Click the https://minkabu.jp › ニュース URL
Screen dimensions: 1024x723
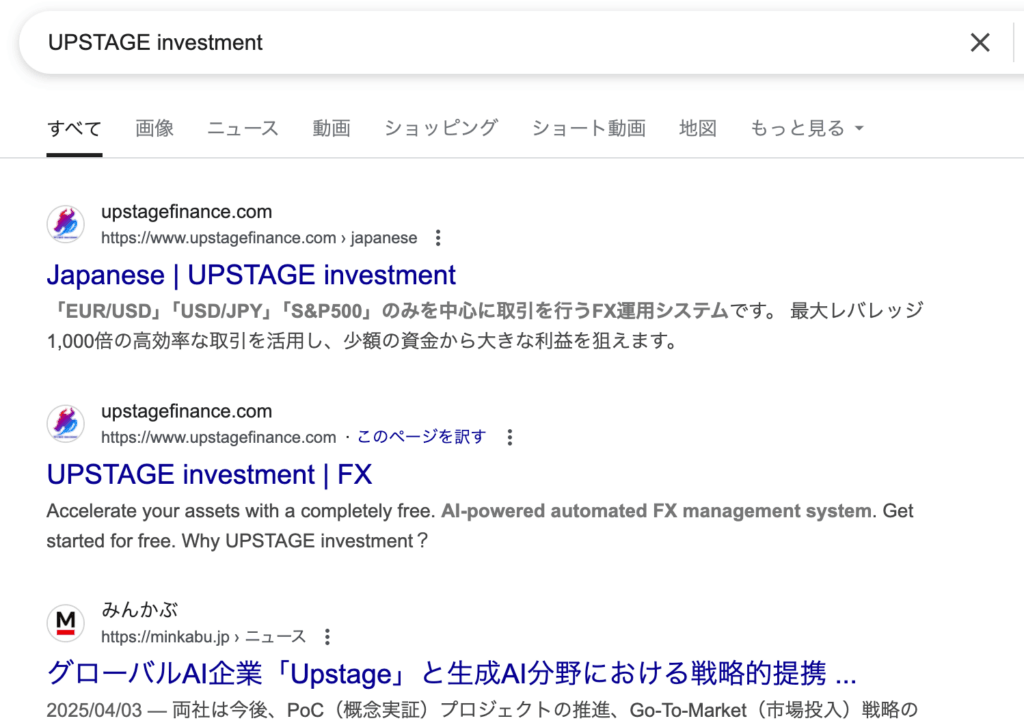[x=203, y=636]
